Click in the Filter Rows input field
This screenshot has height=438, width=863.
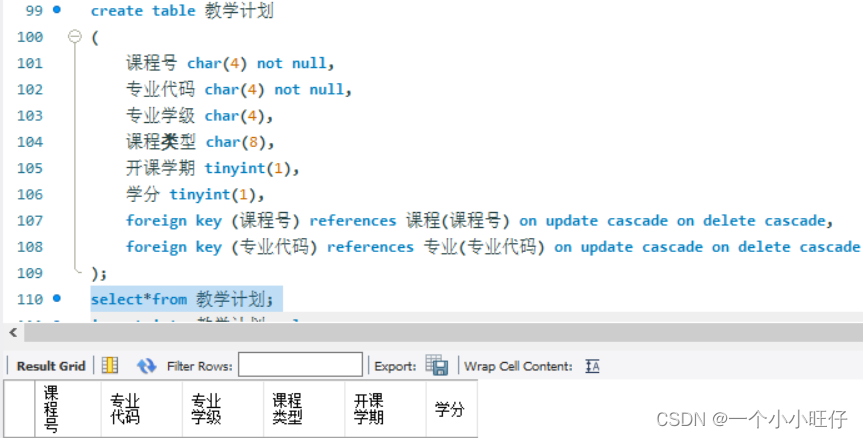[300, 365]
